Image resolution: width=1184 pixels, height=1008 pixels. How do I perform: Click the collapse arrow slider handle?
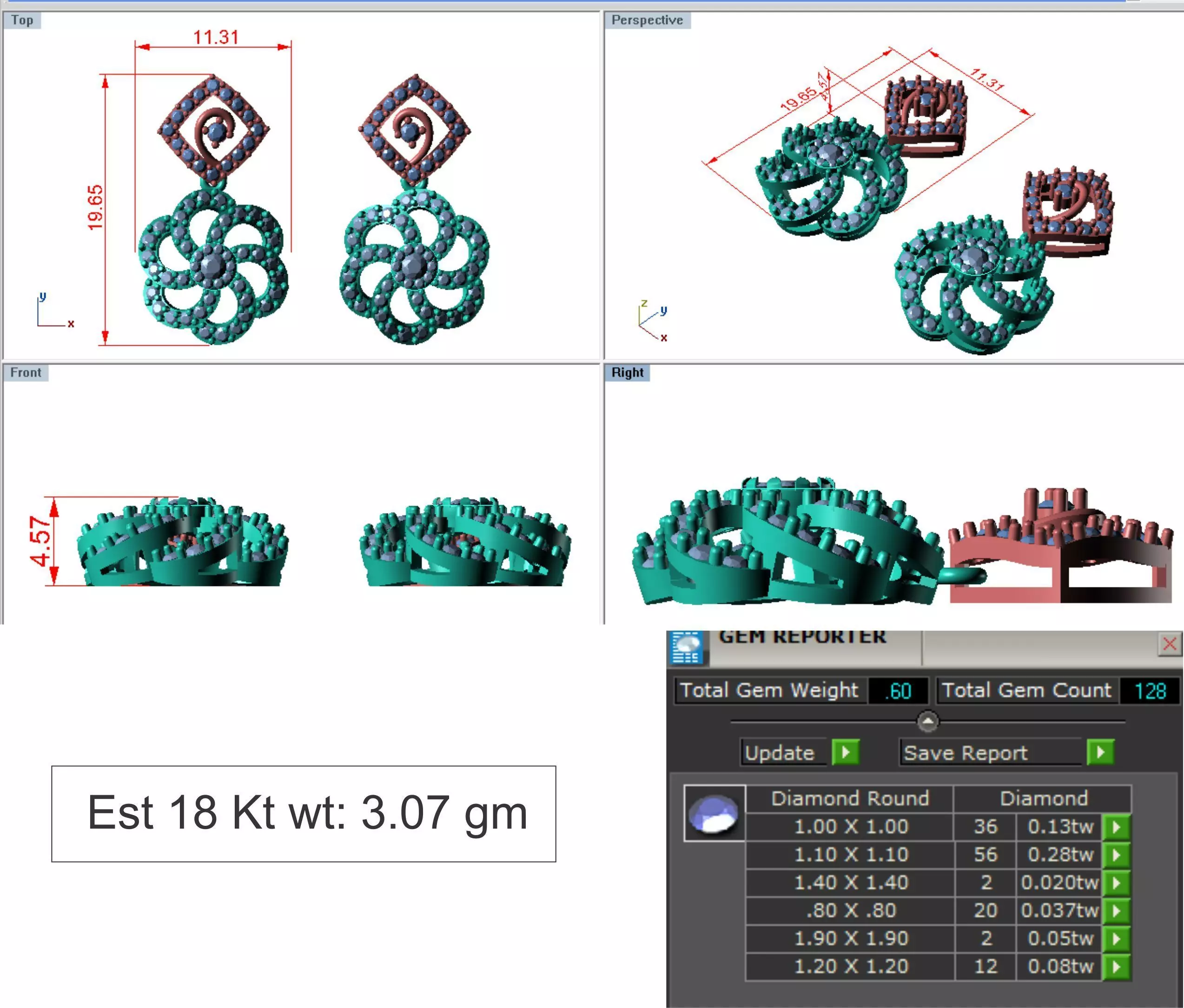point(927,721)
